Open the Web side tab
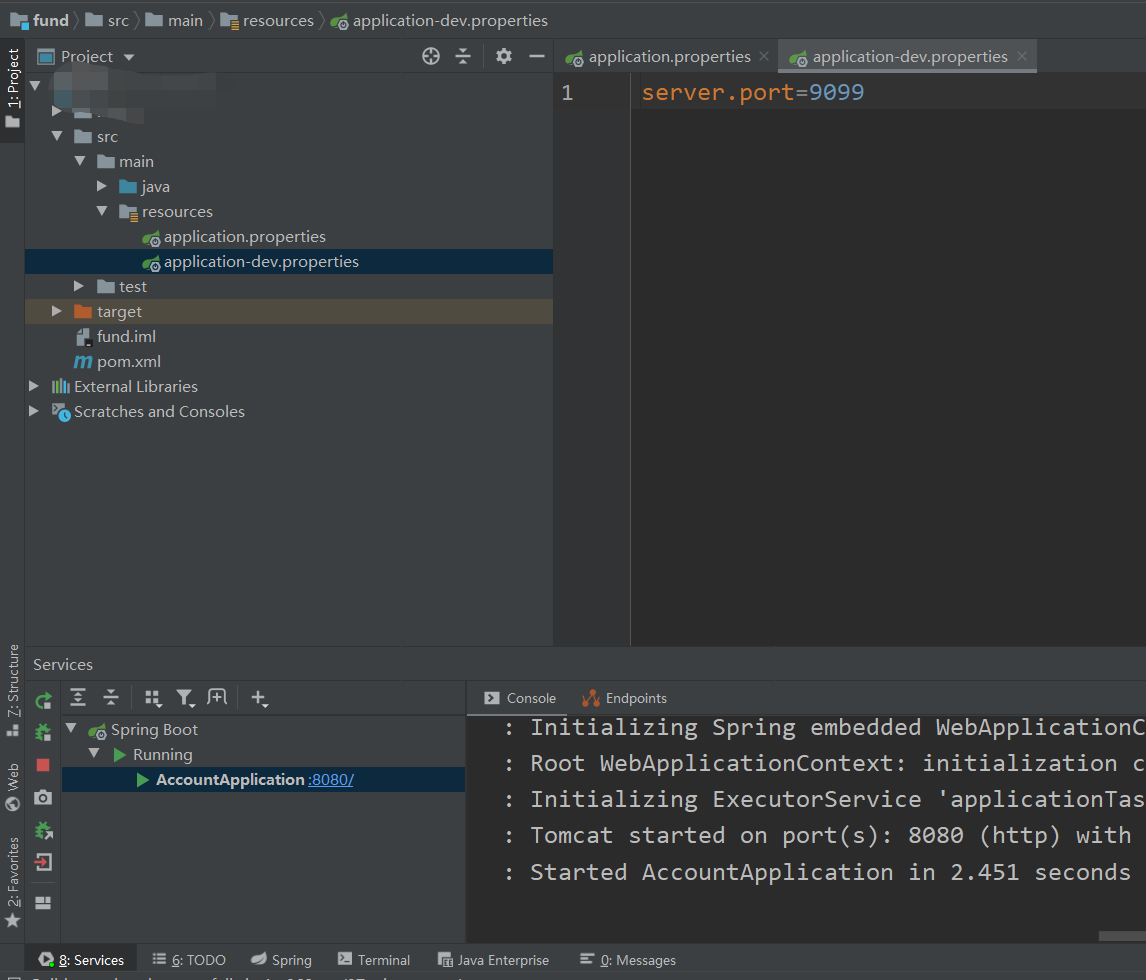Image resolution: width=1146 pixels, height=980 pixels. pos(12,787)
